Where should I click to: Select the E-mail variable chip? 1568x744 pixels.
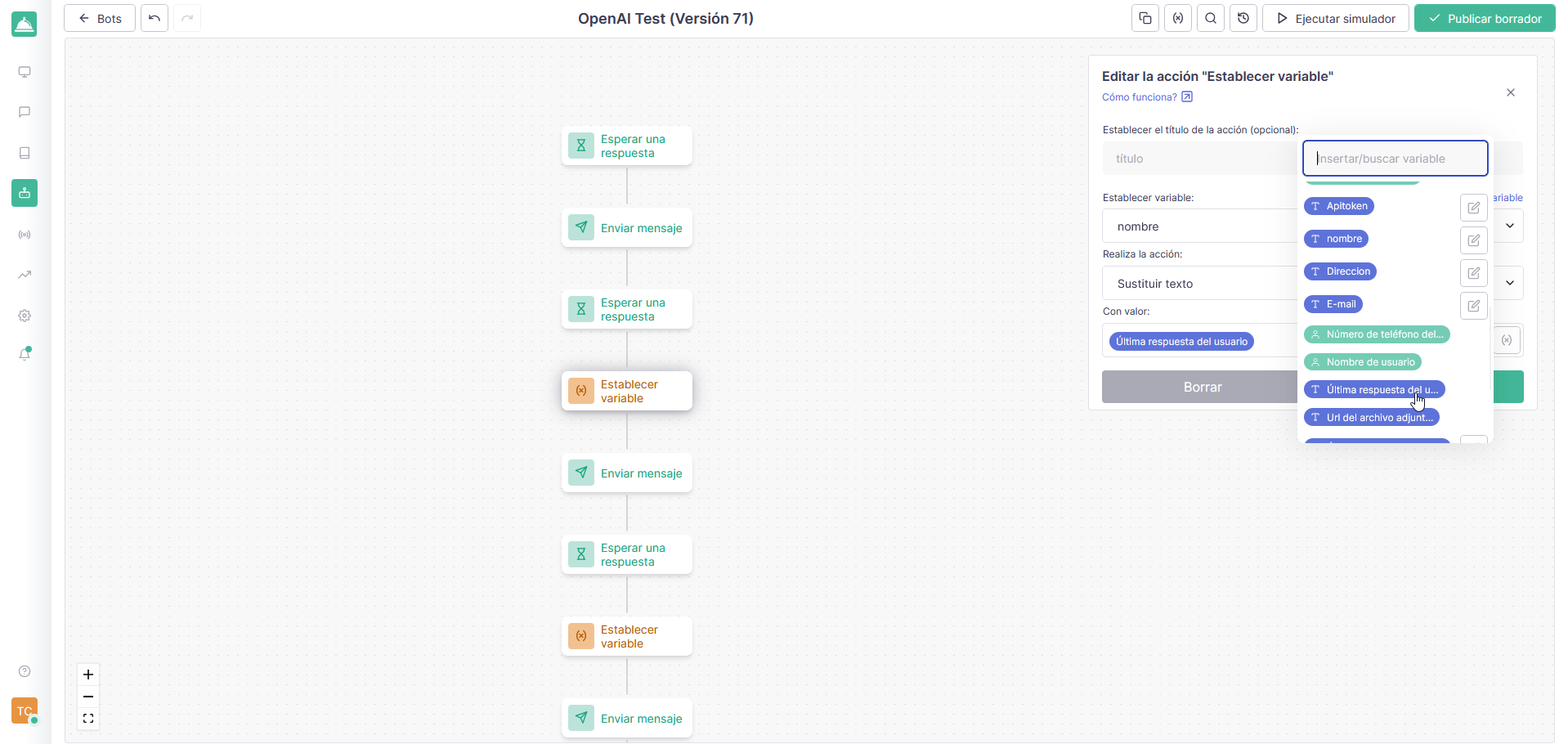click(1333, 304)
